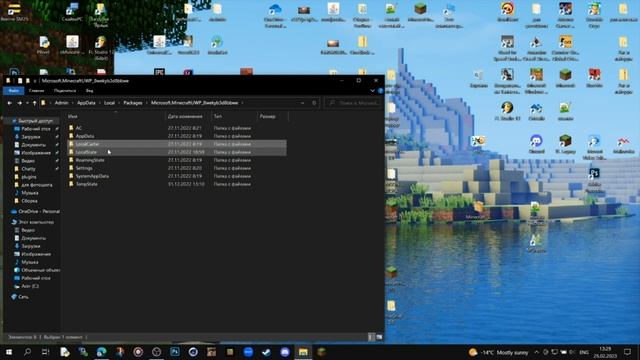Select Этот компьютер in sidebar
This screenshot has width=640, height=360.
point(32,222)
